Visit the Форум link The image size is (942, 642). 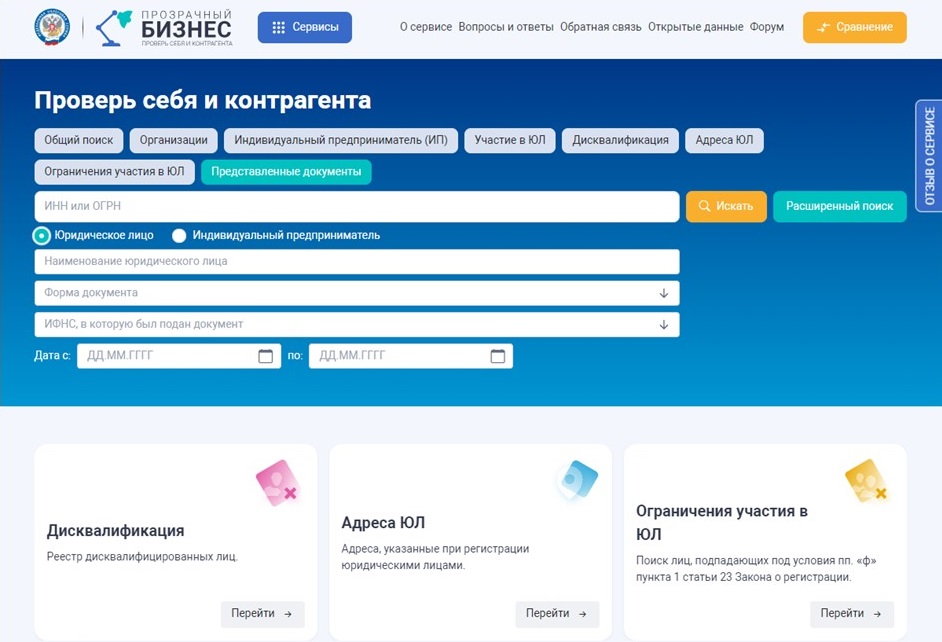click(x=767, y=27)
